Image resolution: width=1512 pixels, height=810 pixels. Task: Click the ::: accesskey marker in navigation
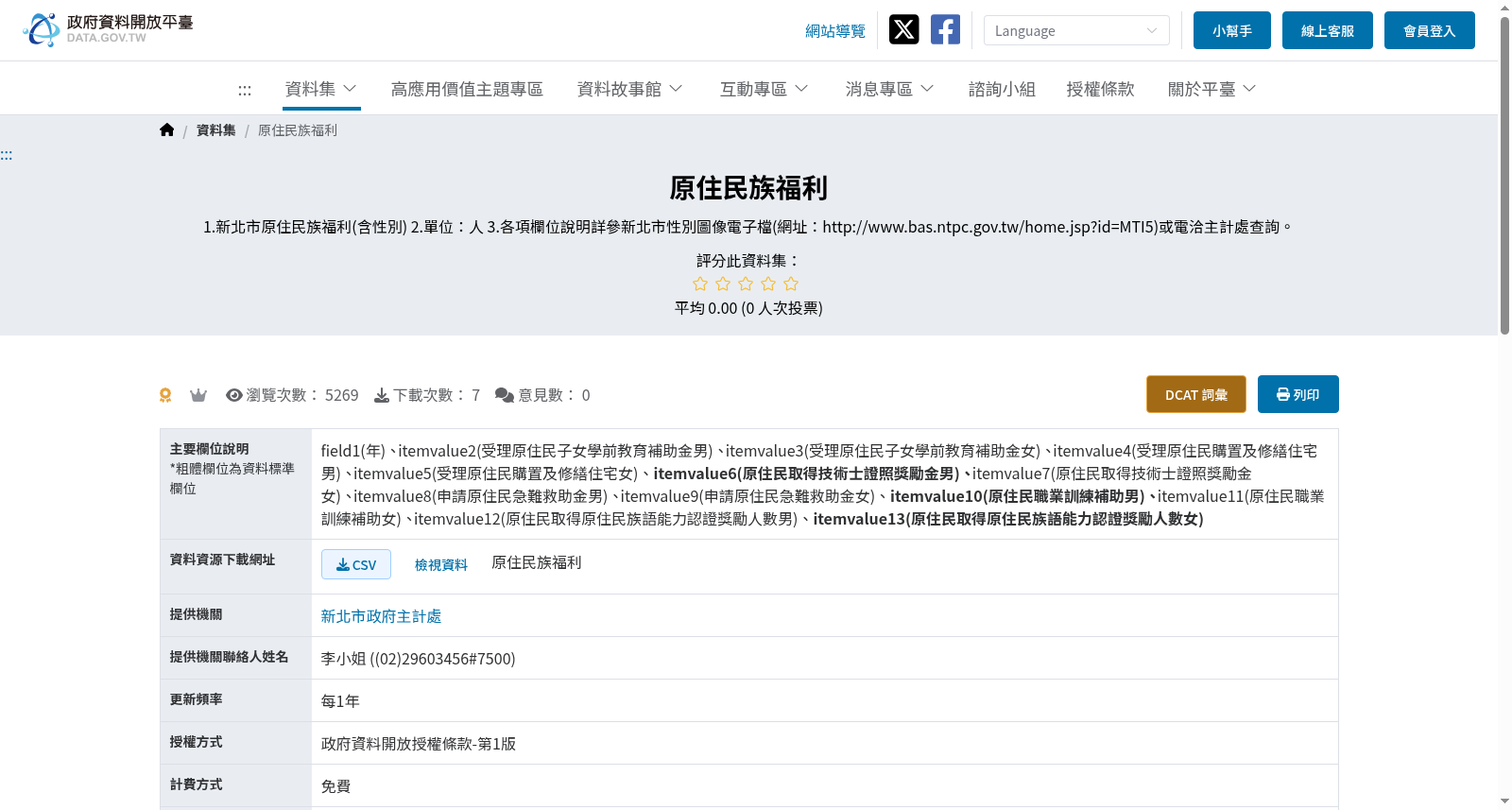tap(245, 90)
